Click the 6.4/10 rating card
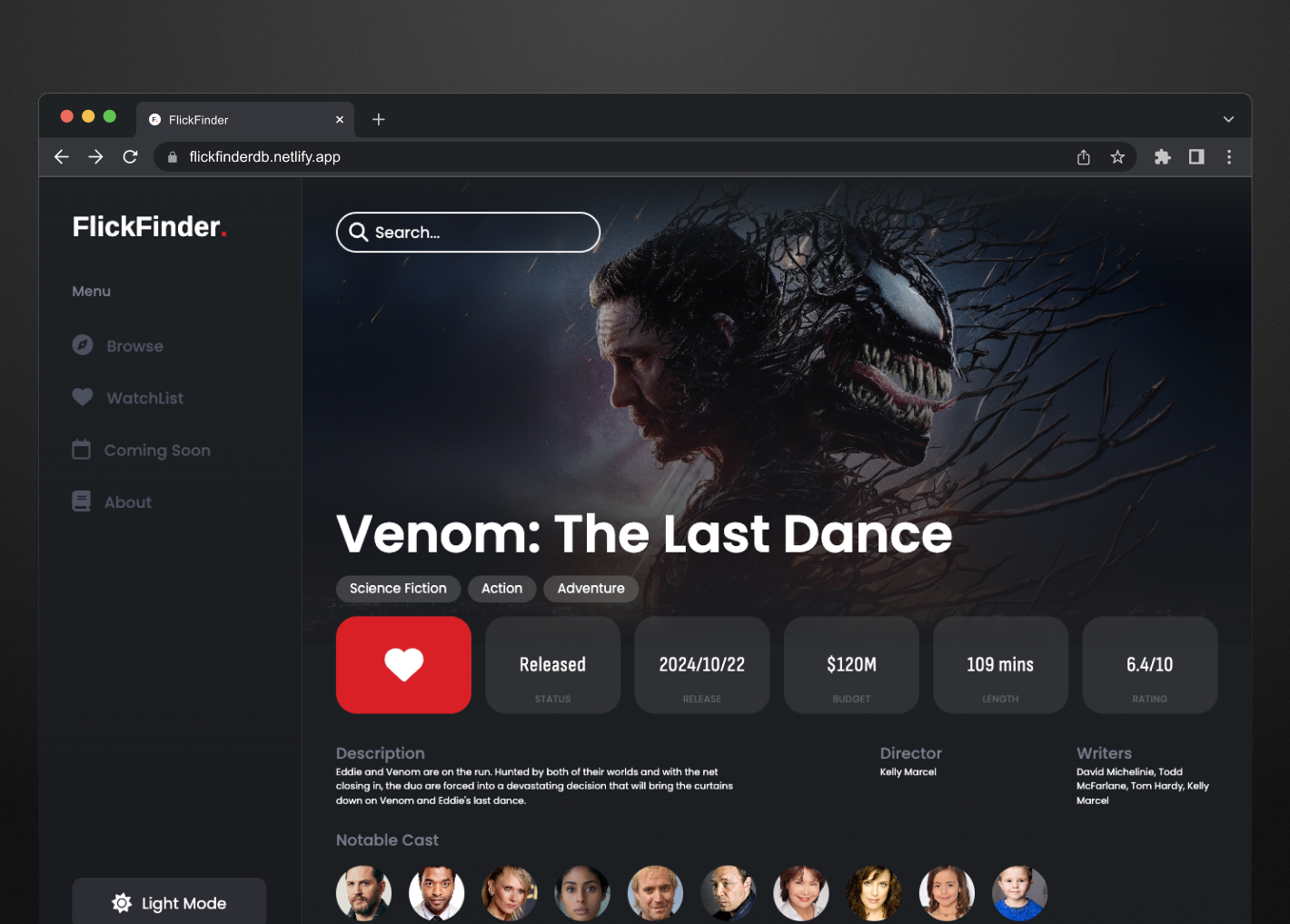Screen dimensions: 1290x924 pos(1150,665)
